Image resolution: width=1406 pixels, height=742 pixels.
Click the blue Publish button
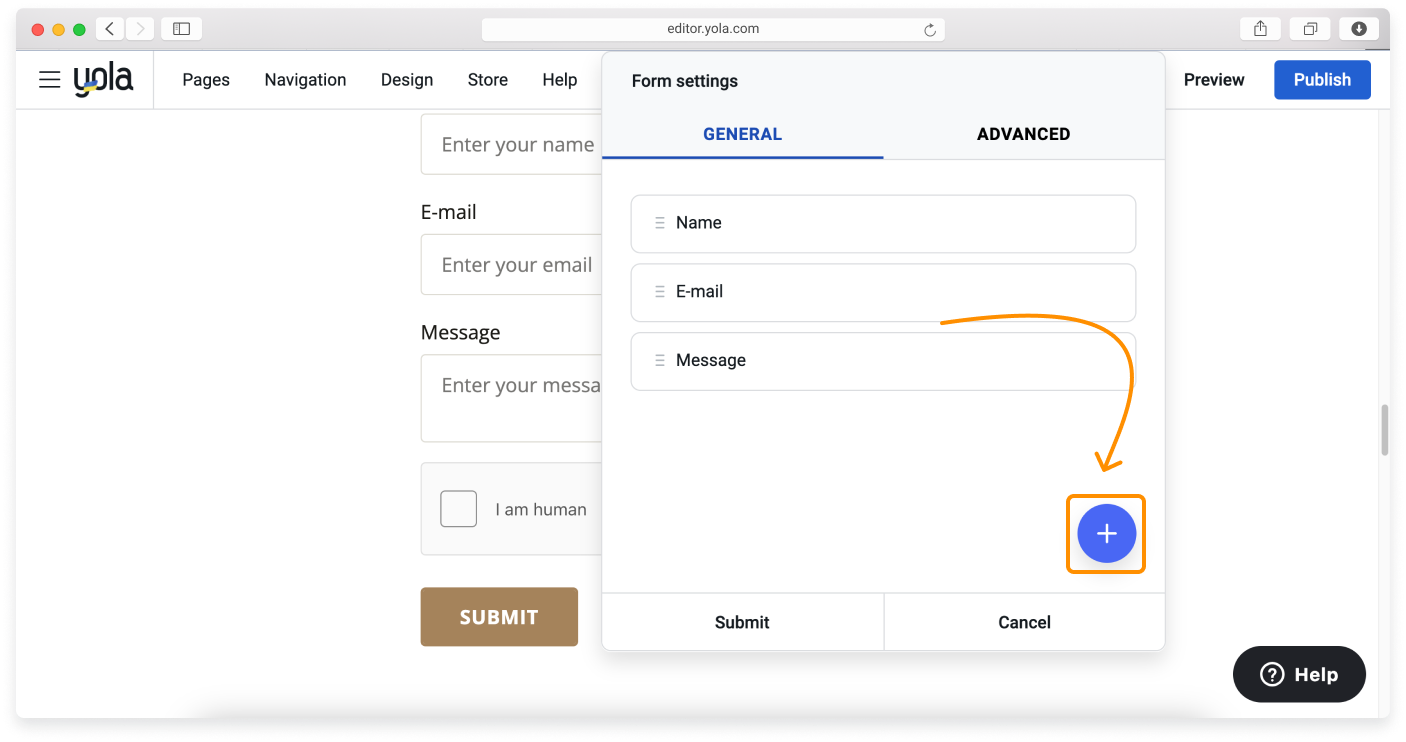[1322, 80]
